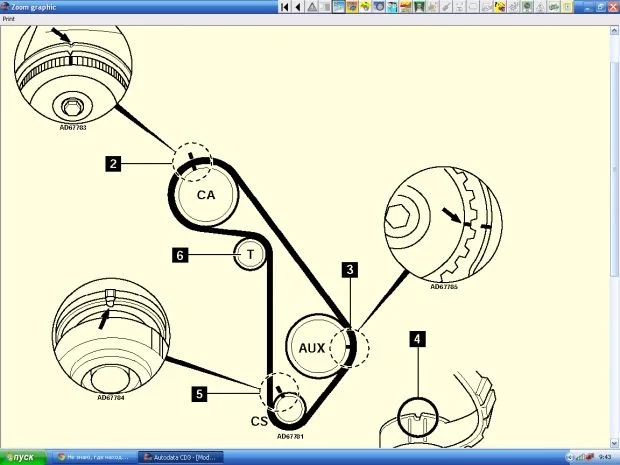Viewport: 620px width, 465px height.
Task: Click the numbered callout 3 label
Action: tap(349, 269)
